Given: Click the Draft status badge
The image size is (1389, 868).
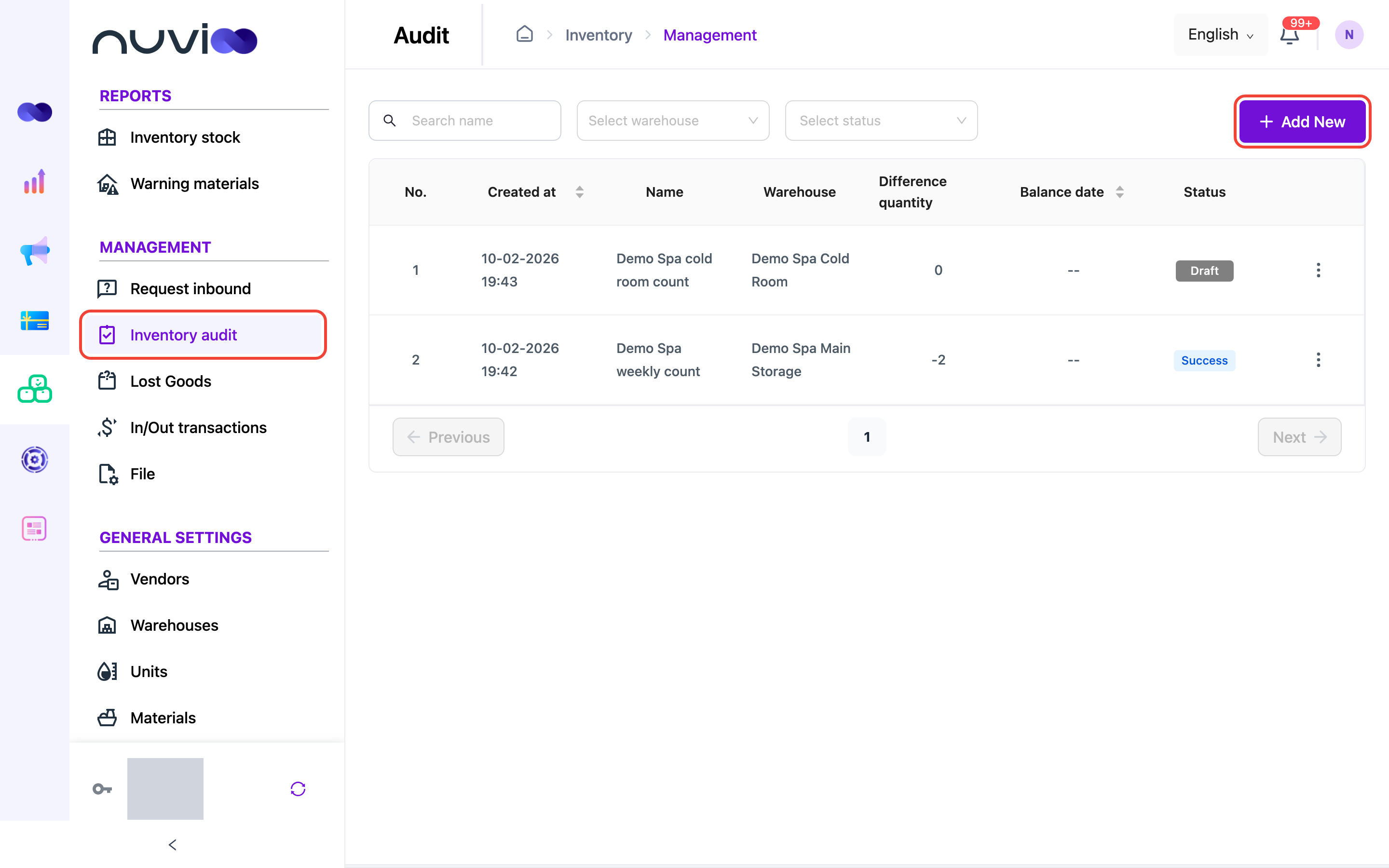Looking at the screenshot, I should point(1204,271).
